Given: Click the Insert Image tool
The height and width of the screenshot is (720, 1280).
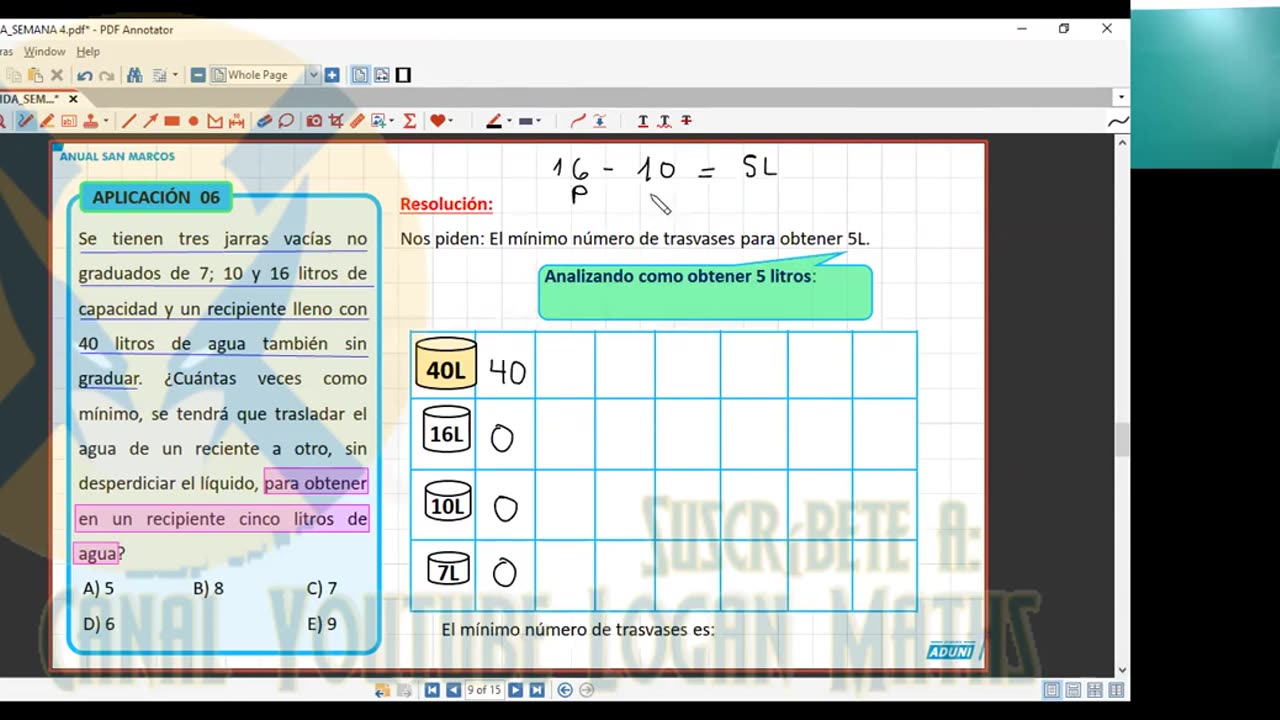Looking at the screenshot, I should click(378, 121).
